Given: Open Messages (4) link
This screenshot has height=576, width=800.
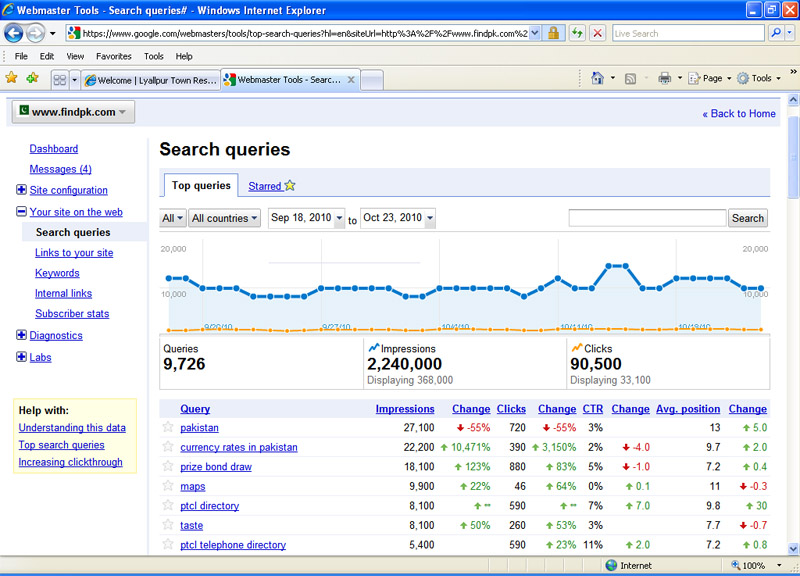Looking at the screenshot, I should (60, 169).
